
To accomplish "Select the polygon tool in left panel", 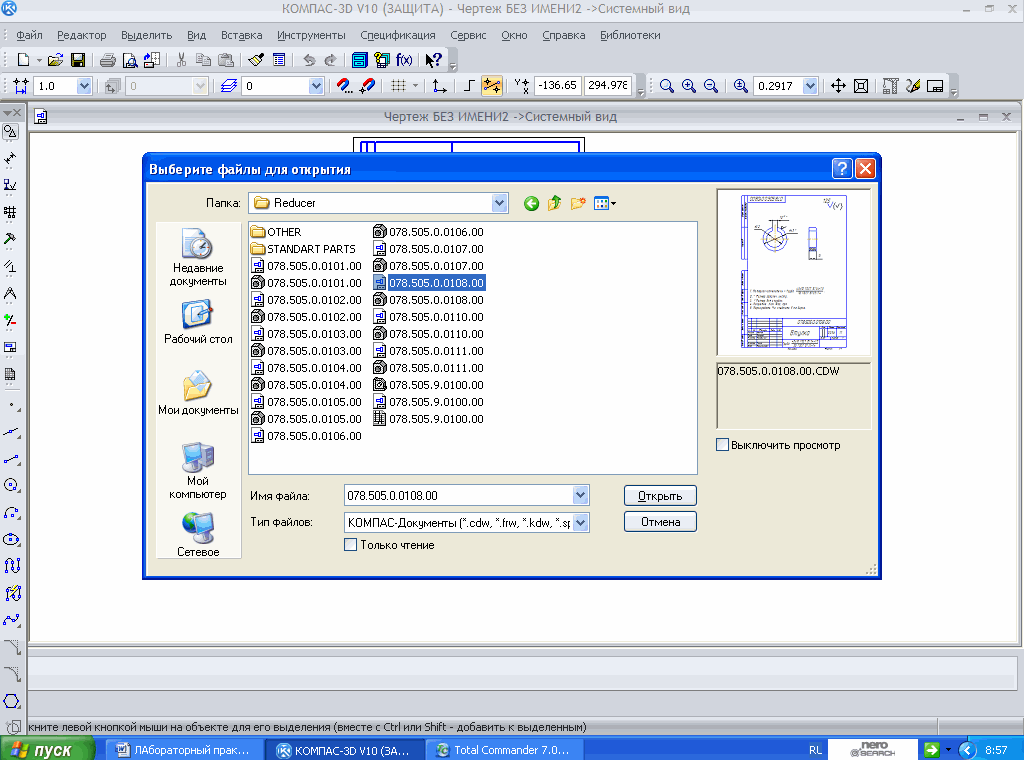I will 12,701.
